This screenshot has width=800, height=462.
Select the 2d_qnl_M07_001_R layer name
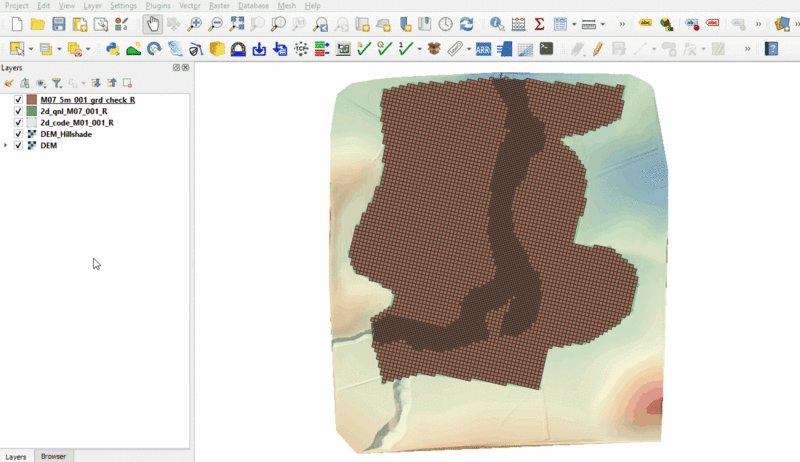pyautogui.click(x=74, y=112)
